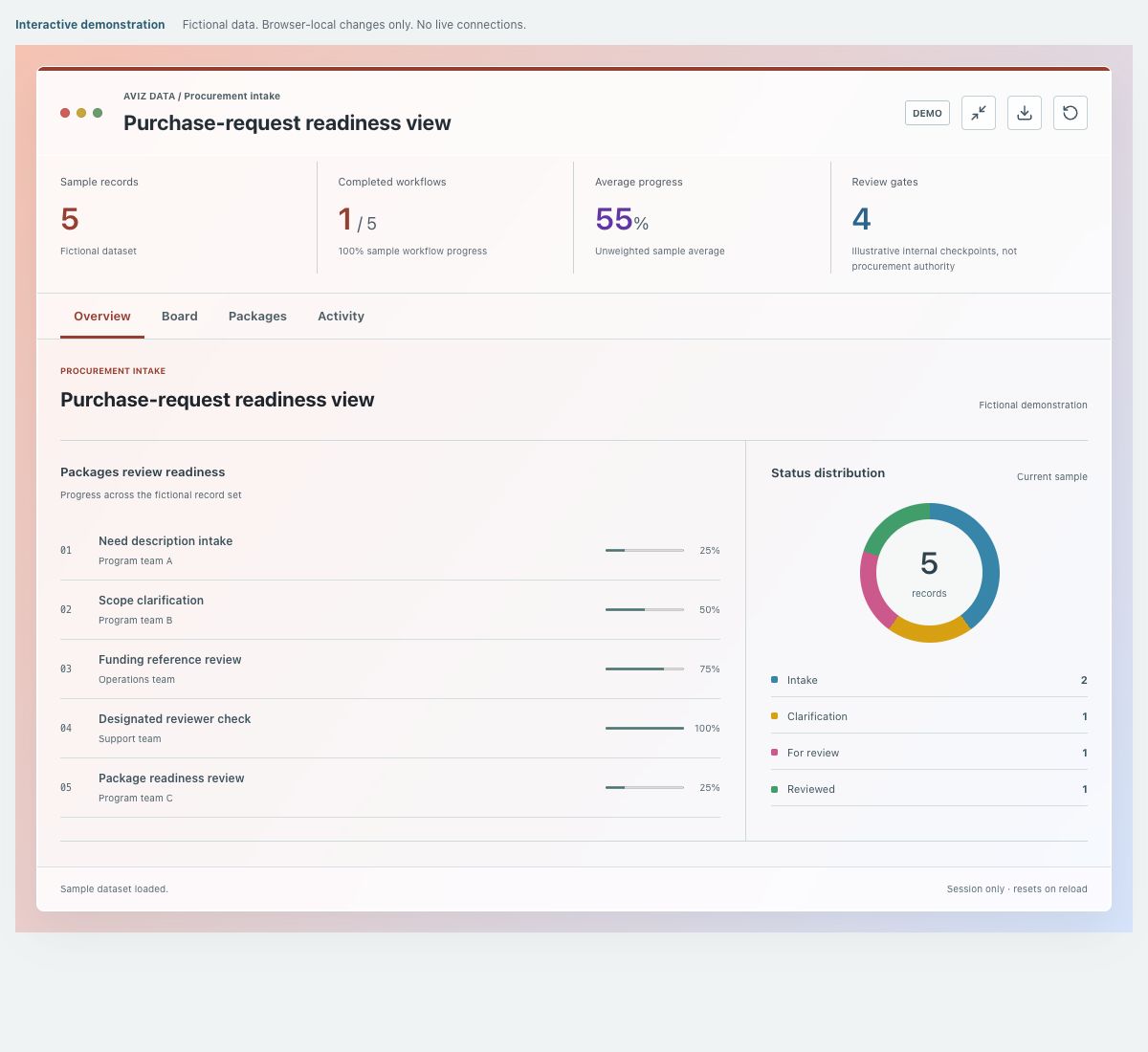Click the Clarification legend label

[x=817, y=717]
